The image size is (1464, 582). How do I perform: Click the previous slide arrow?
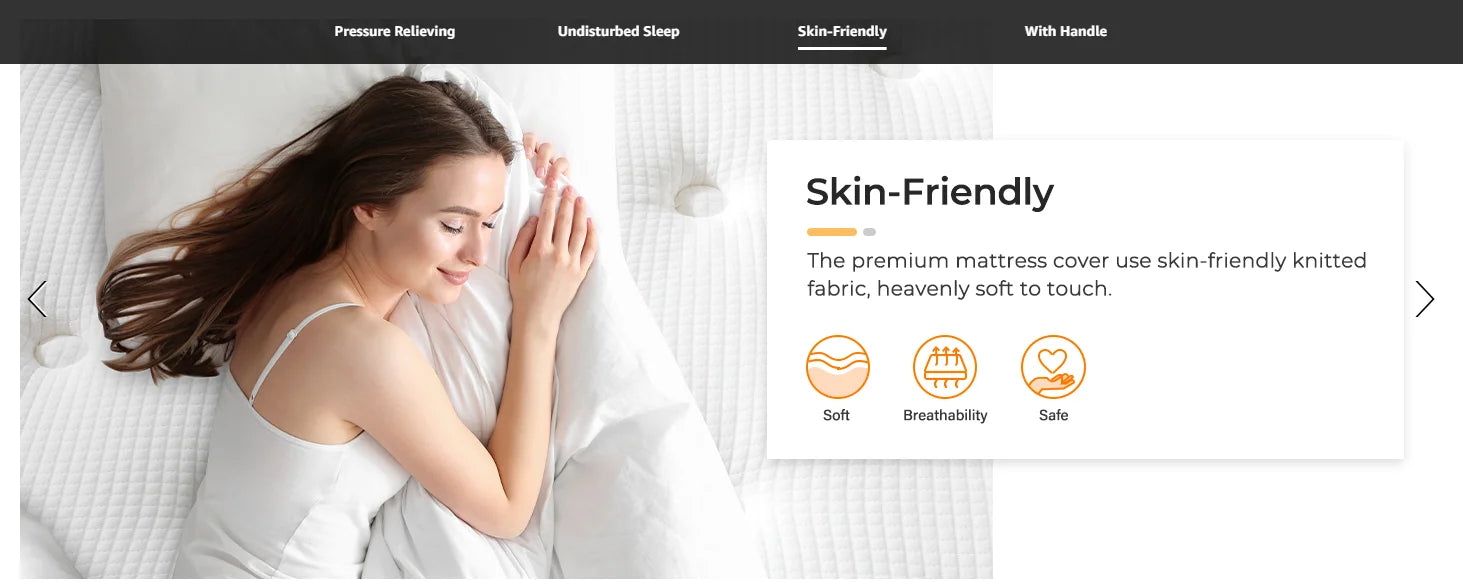pos(37,299)
